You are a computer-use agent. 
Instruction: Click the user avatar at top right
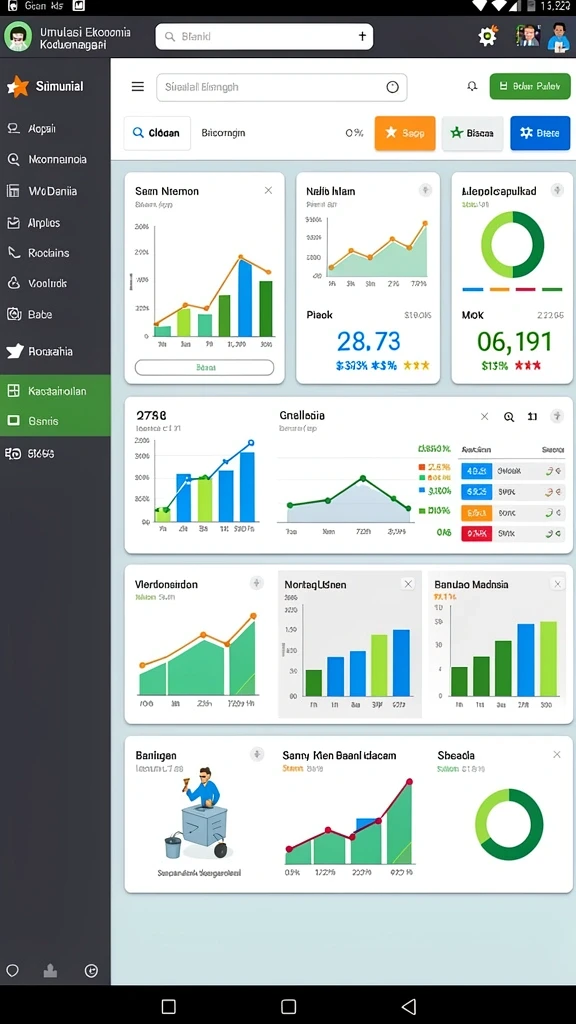558,37
